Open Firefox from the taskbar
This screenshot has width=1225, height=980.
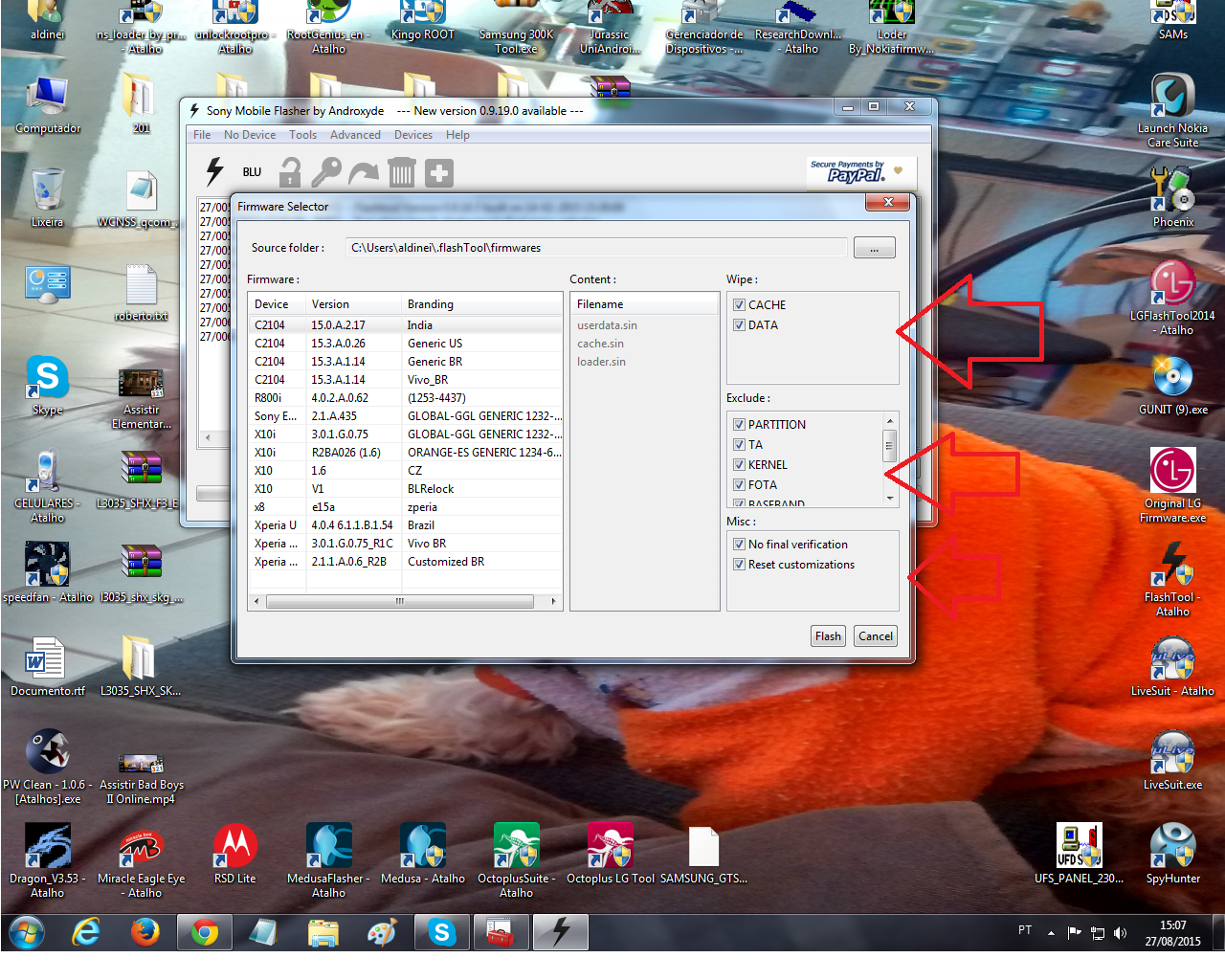click(145, 931)
